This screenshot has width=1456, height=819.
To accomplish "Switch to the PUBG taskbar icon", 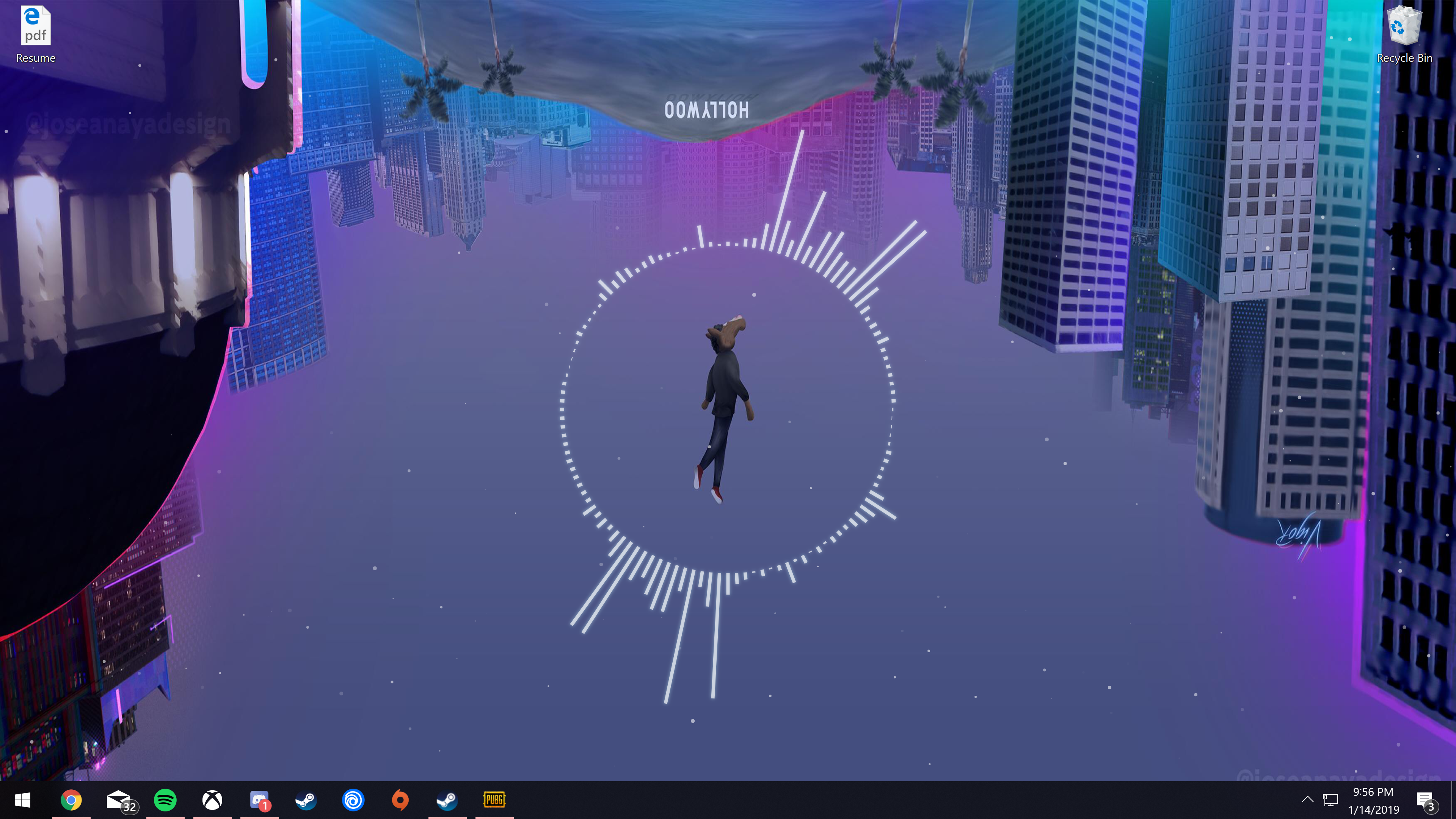I will click(494, 800).
